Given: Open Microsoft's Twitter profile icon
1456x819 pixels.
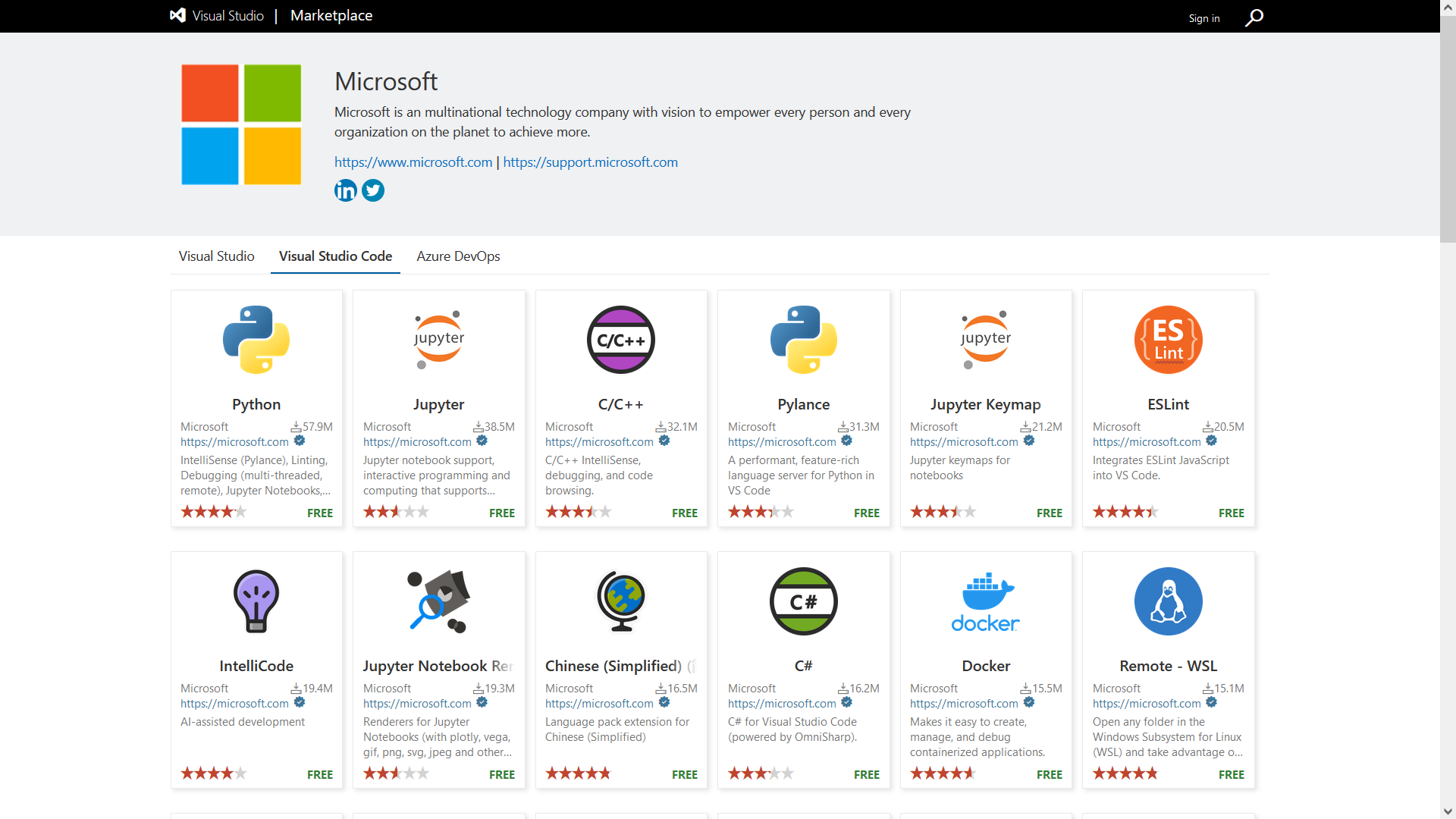Looking at the screenshot, I should [373, 190].
